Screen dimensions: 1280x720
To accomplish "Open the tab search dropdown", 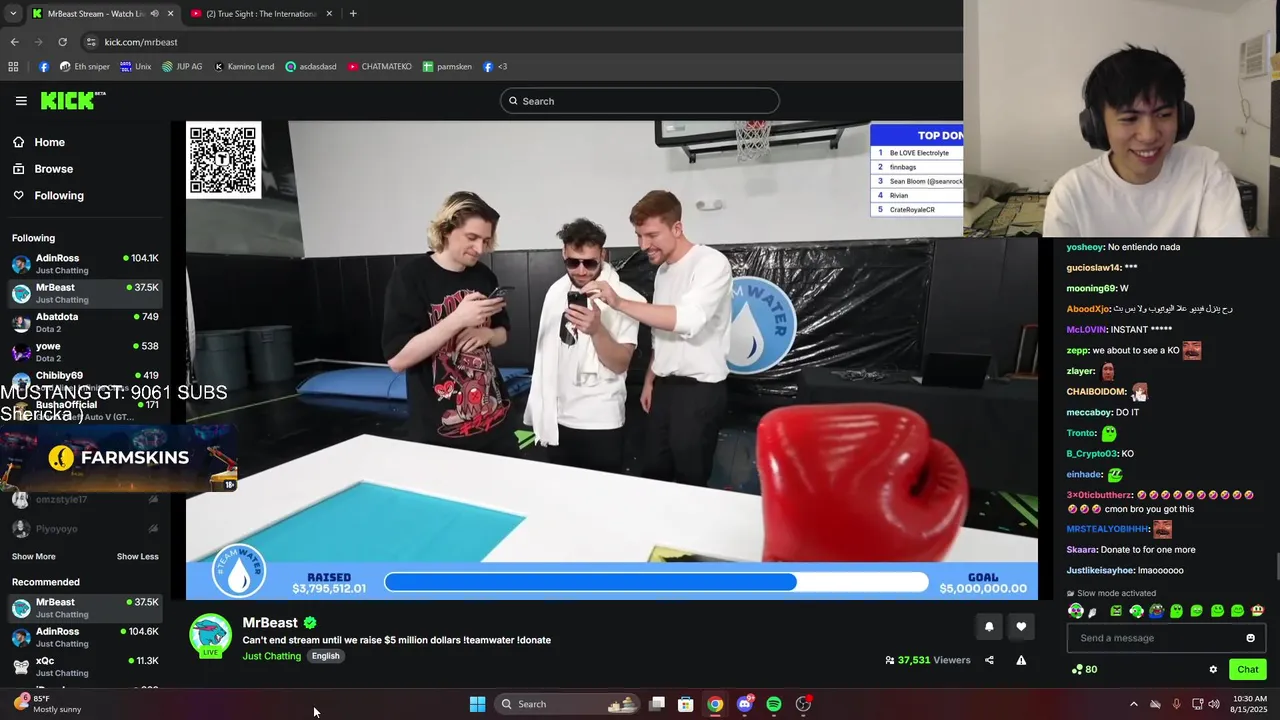I will click(12, 14).
